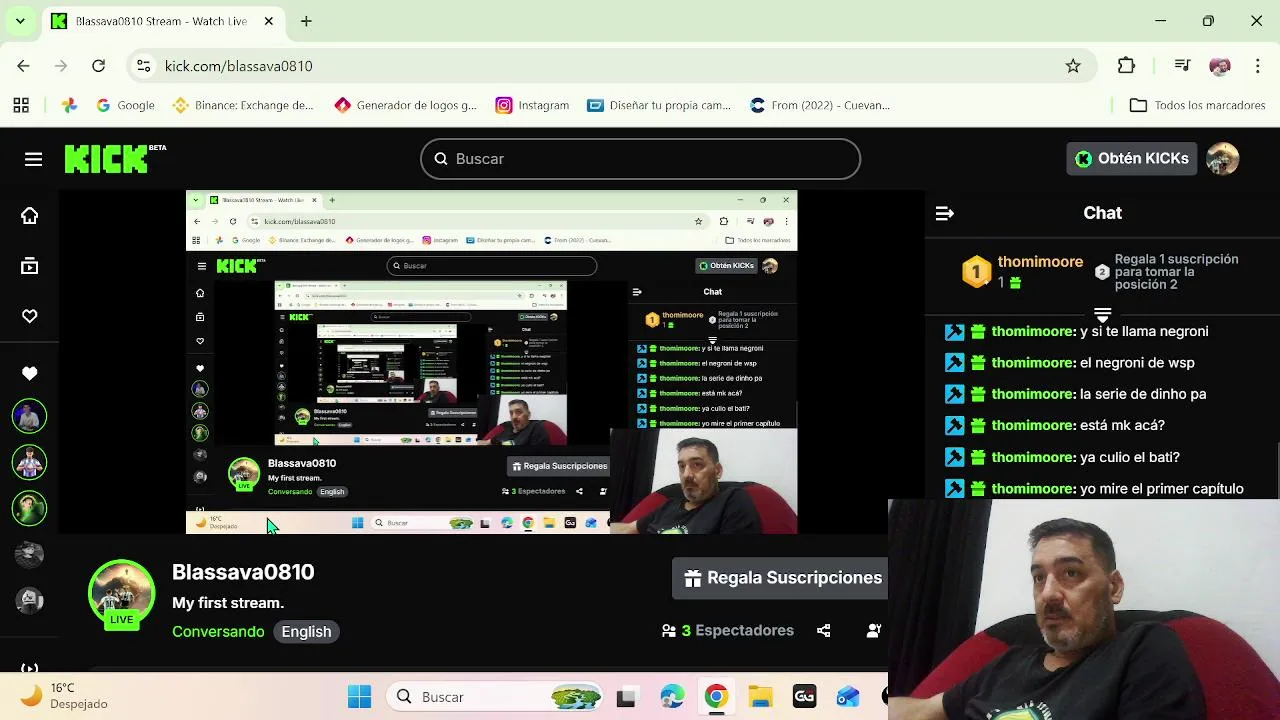Open Chrome media controls icon
This screenshot has width=1280, height=720.
tap(1182, 66)
